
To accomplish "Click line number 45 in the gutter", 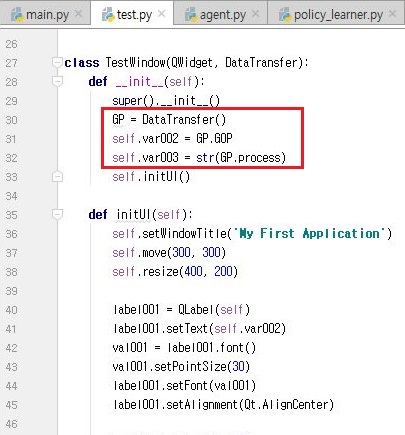I will coord(11,405).
